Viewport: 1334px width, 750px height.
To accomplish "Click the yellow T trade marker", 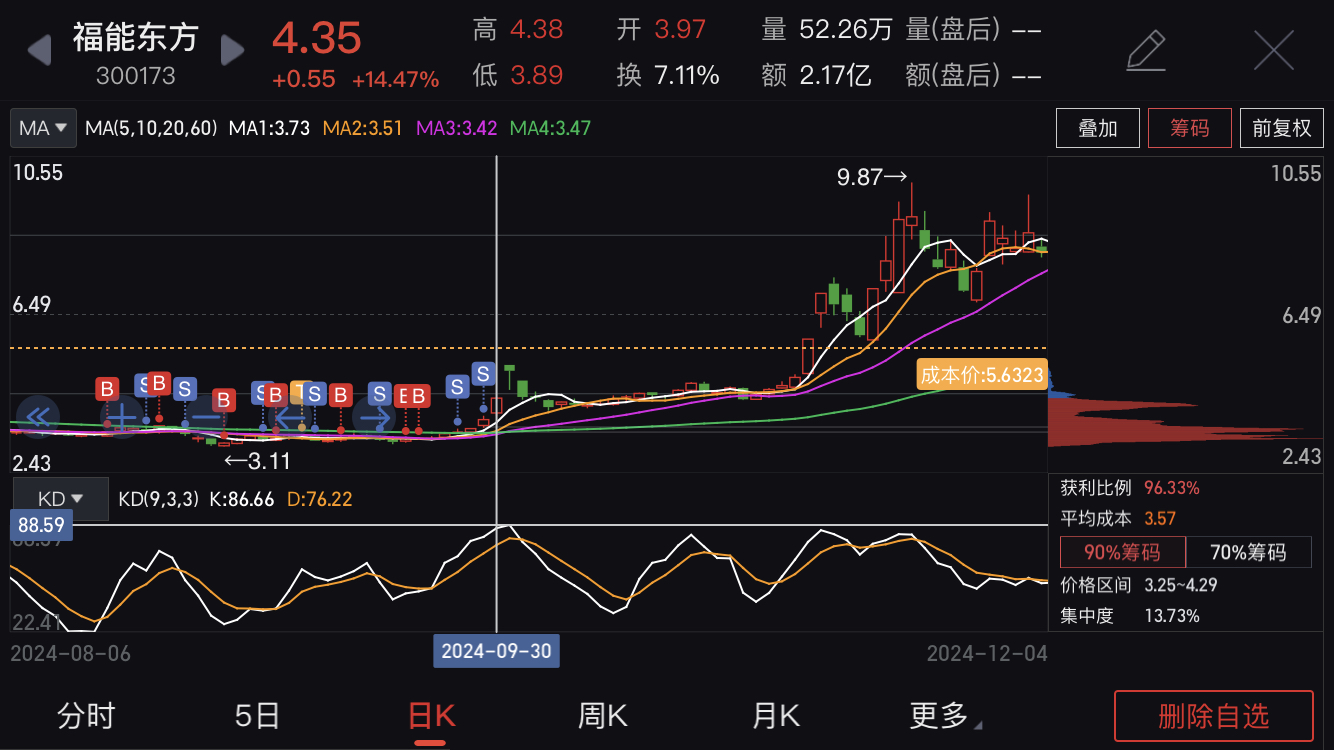I will click(301, 392).
